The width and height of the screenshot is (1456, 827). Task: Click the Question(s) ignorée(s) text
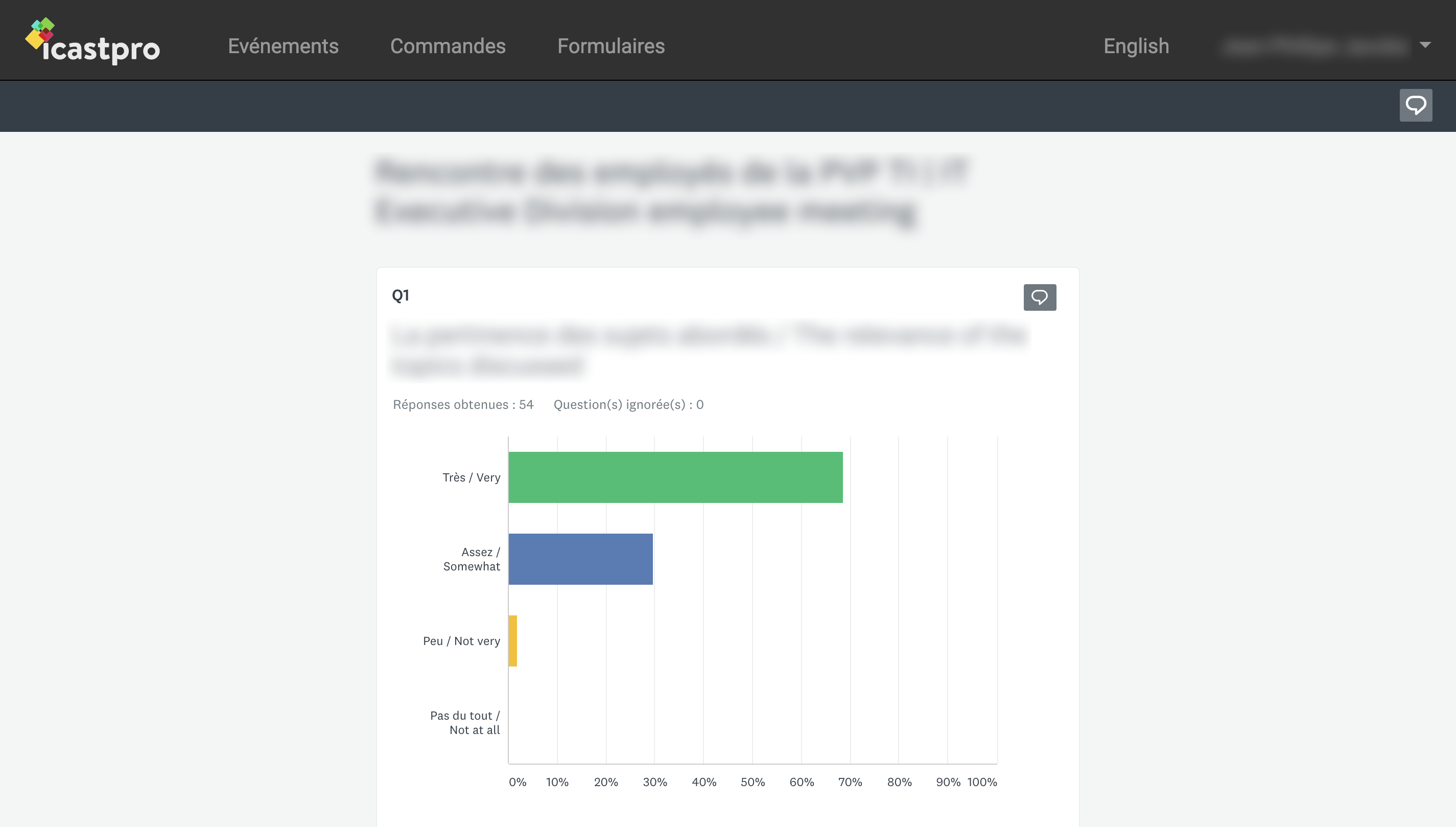click(628, 404)
